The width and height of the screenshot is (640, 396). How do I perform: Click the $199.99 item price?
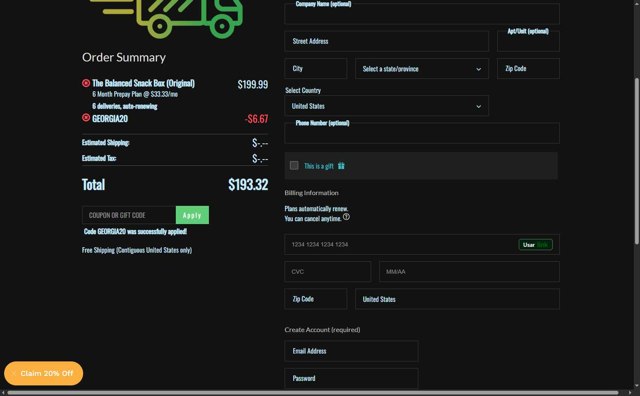point(253,85)
